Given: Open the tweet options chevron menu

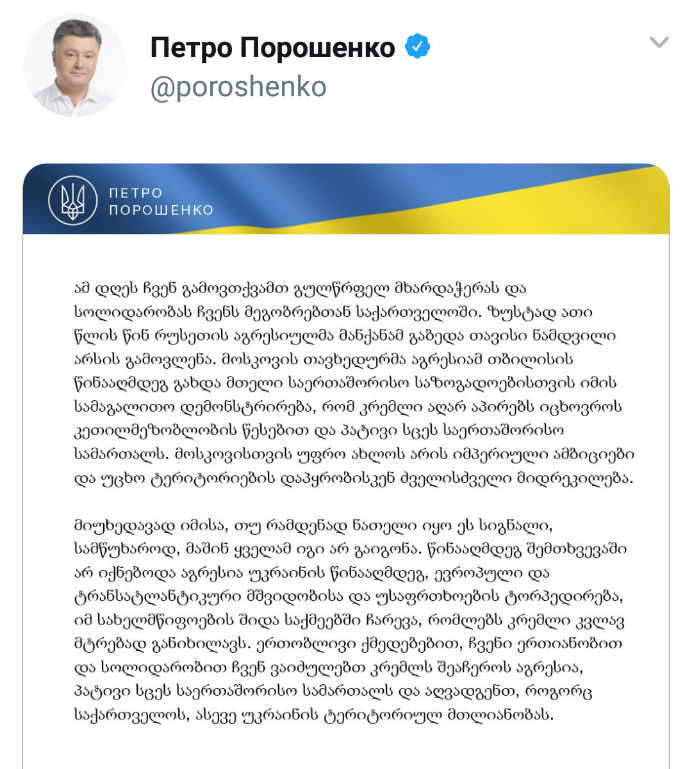Looking at the screenshot, I should 659,42.
